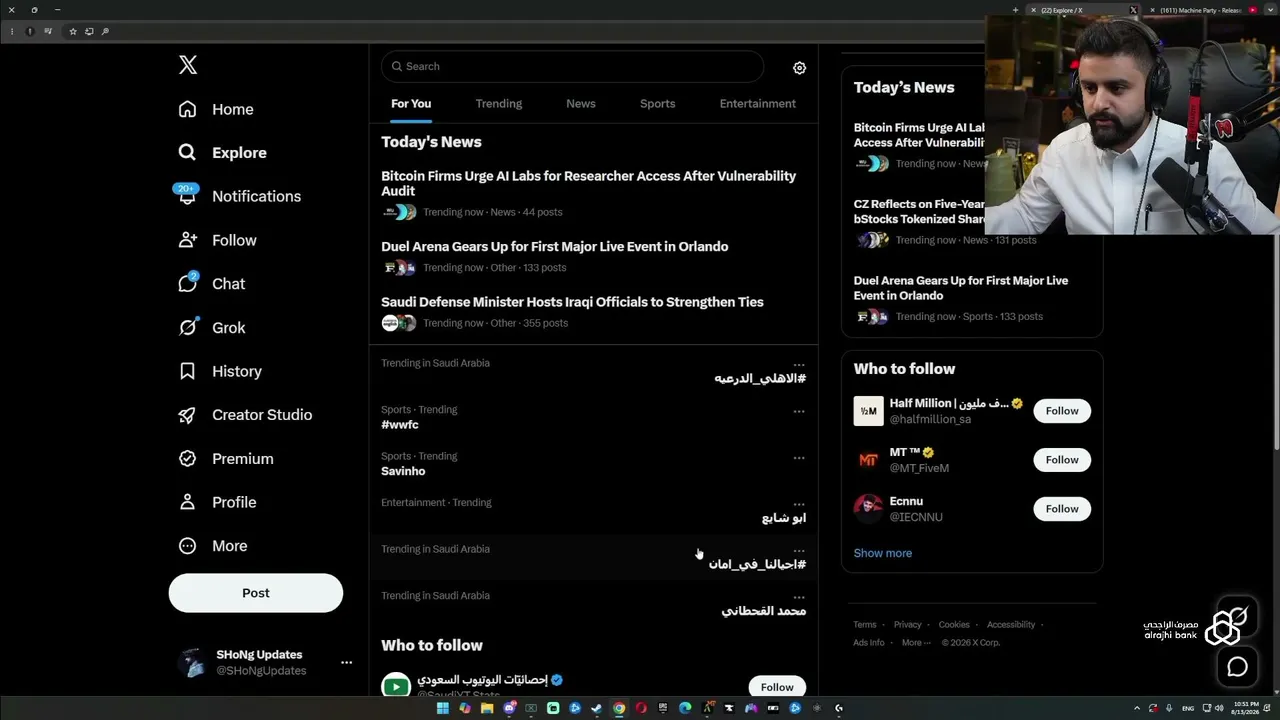Follow the Half Million account
The width and height of the screenshot is (1280, 720).
pyautogui.click(x=1062, y=411)
